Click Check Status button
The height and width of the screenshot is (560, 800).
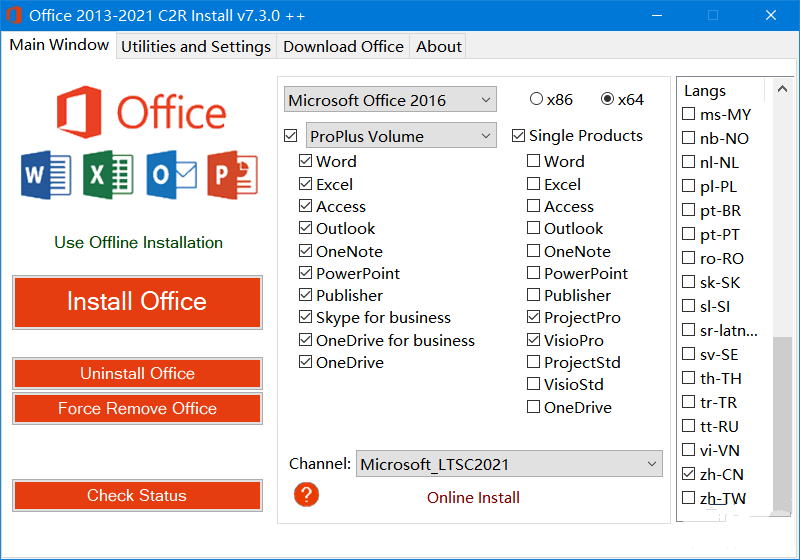[x=137, y=495]
